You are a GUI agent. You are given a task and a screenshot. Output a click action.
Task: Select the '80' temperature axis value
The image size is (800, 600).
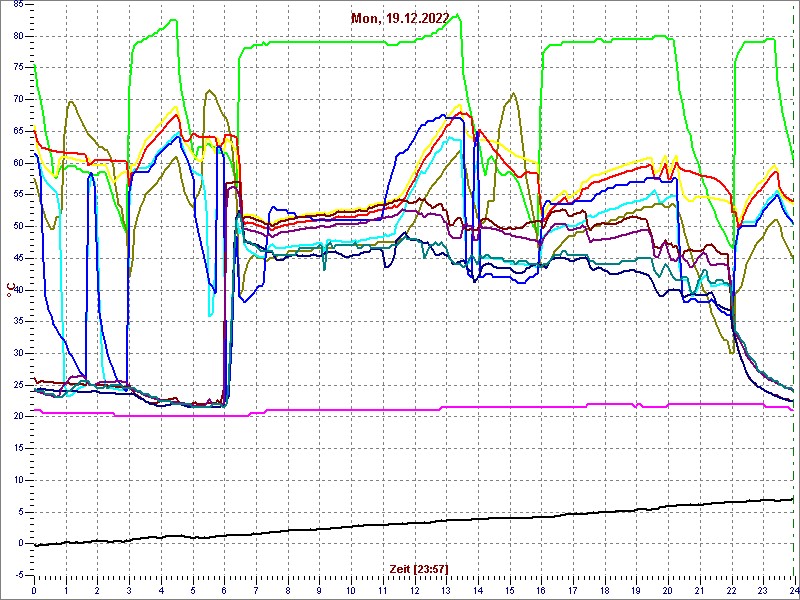tap(18, 36)
